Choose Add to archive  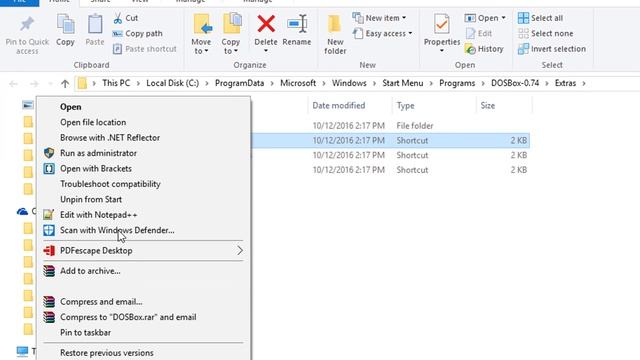pyautogui.click(x=143, y=271)
